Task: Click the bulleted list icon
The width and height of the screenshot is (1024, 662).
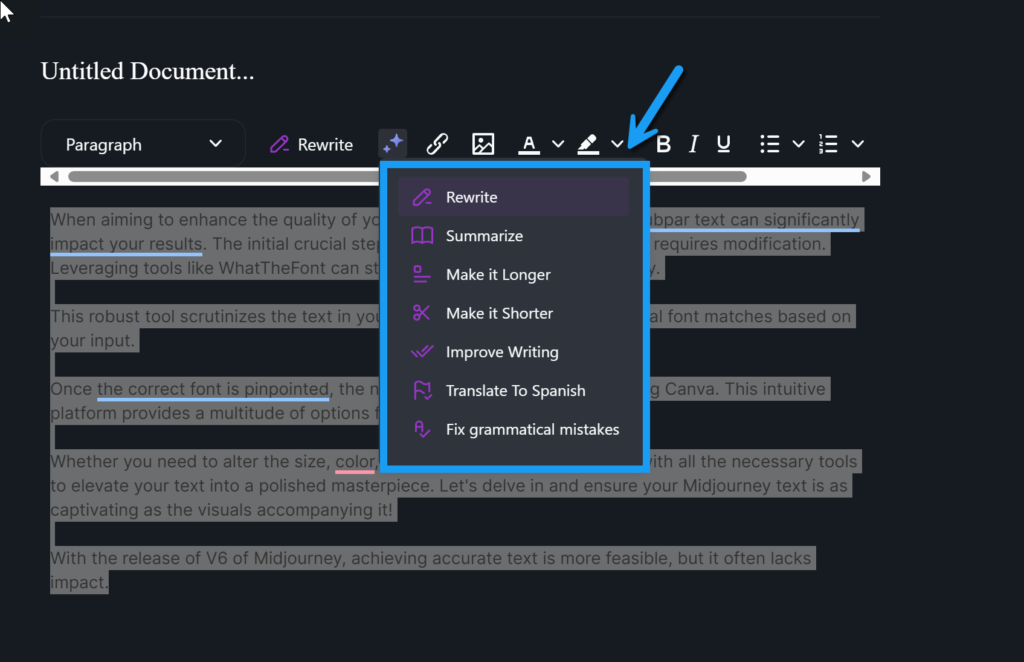Action: [x=769, y=144]
